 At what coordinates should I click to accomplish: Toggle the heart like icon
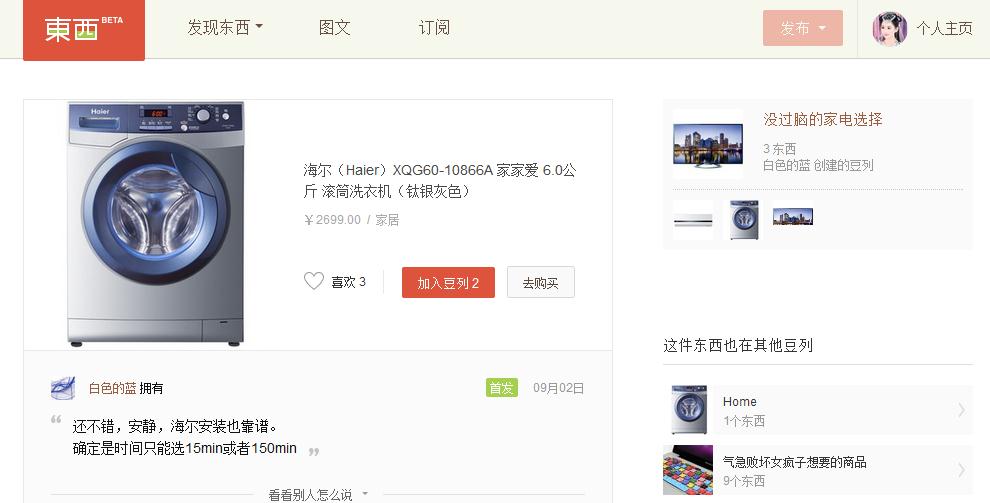point(314,281)
